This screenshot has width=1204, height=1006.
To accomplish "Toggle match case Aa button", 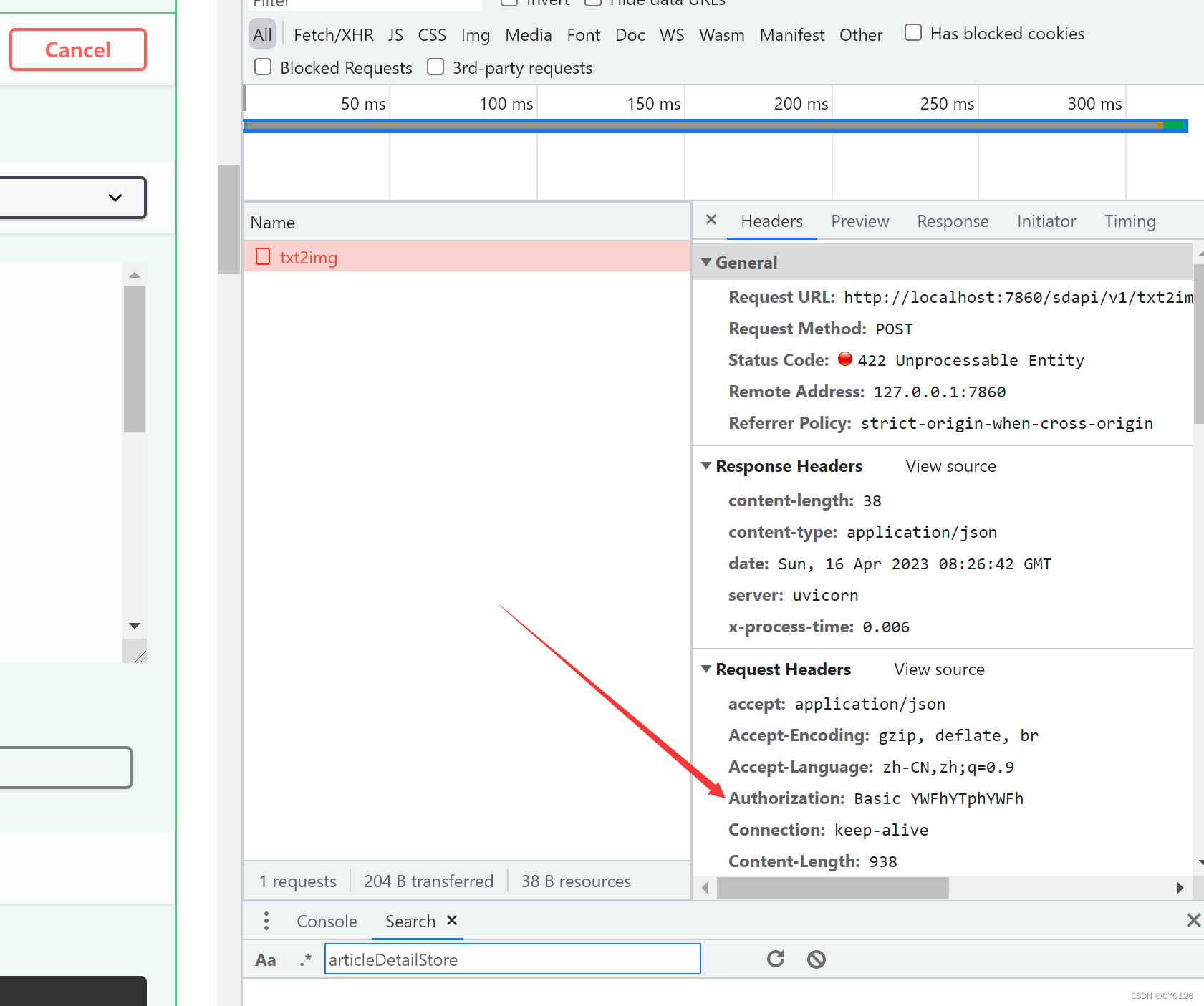I will point(266,960).
